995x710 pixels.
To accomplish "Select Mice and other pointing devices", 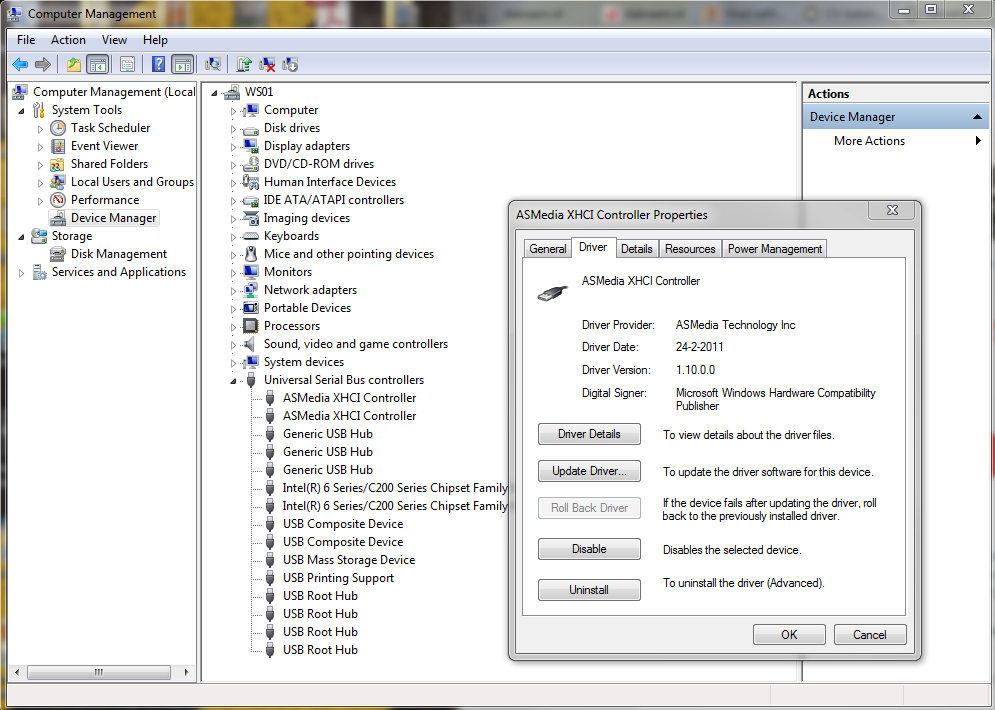I will (x=349, y=254).
